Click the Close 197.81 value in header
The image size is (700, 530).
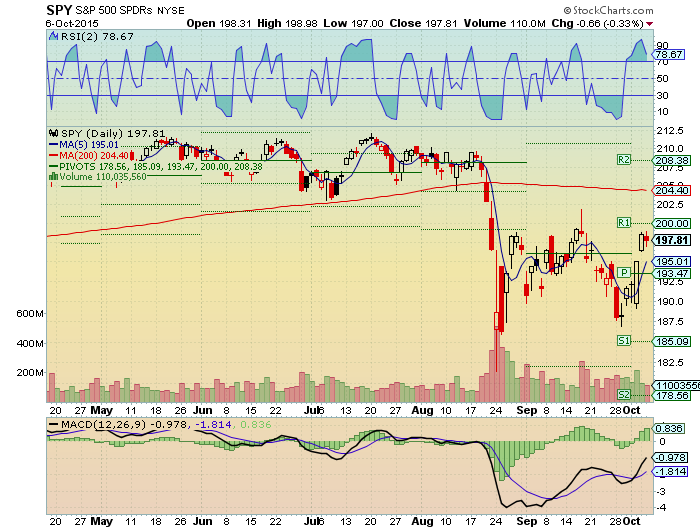pyautogui.click(x=423, y=23)
